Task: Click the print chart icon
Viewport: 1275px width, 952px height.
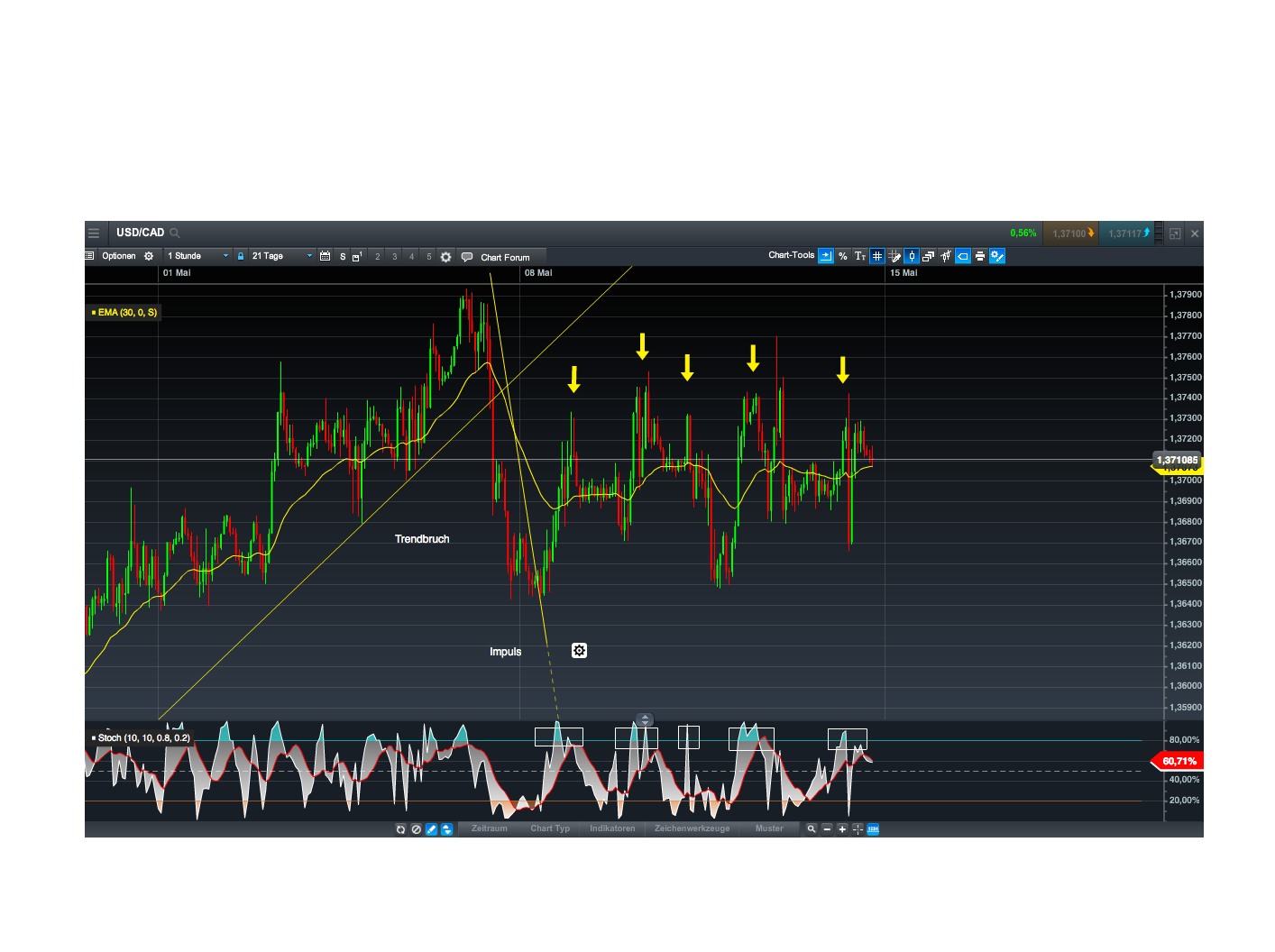Action: (x=980, y=256)
